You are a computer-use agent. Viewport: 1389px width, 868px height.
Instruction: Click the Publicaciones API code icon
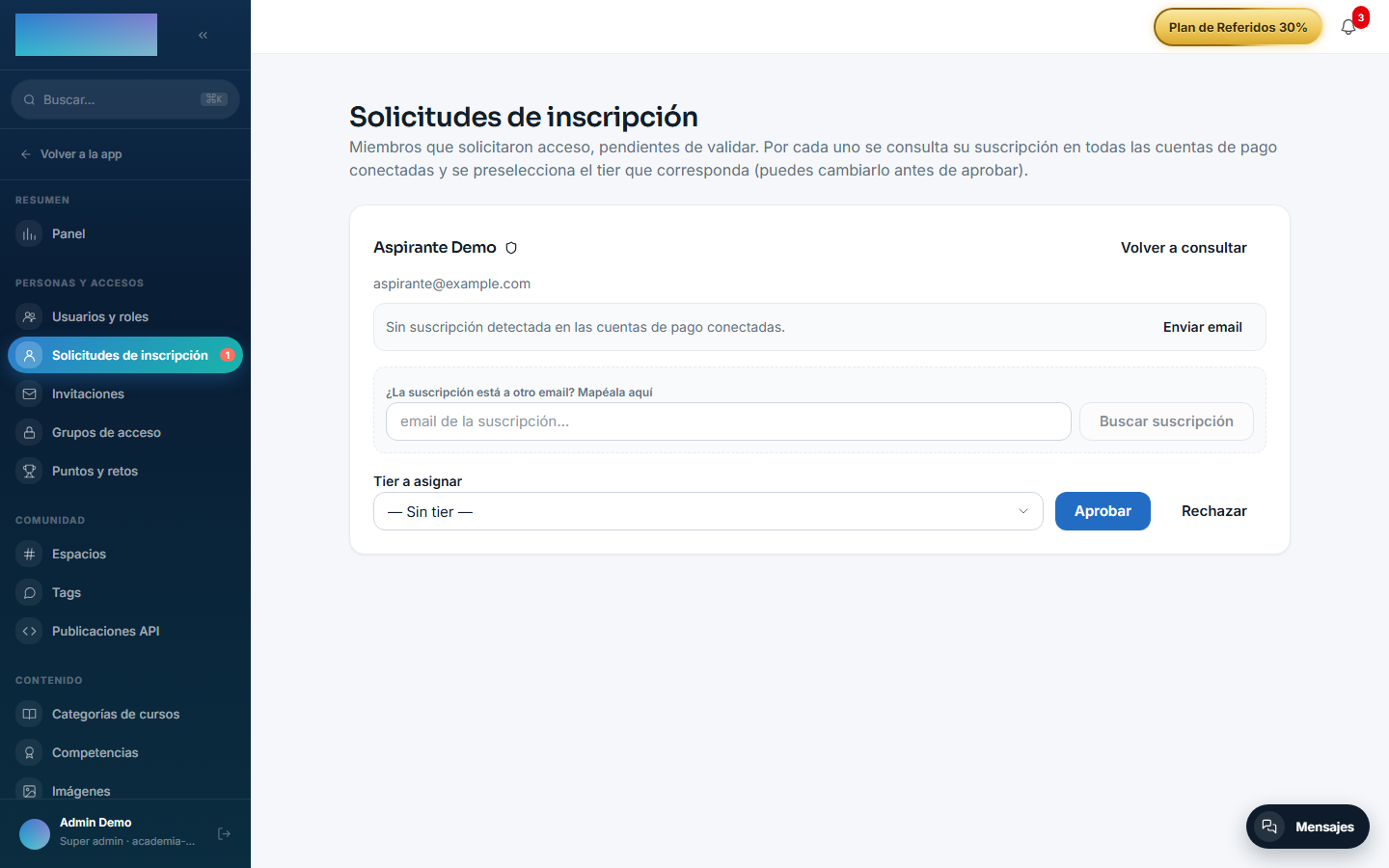(x=30, y=632)
